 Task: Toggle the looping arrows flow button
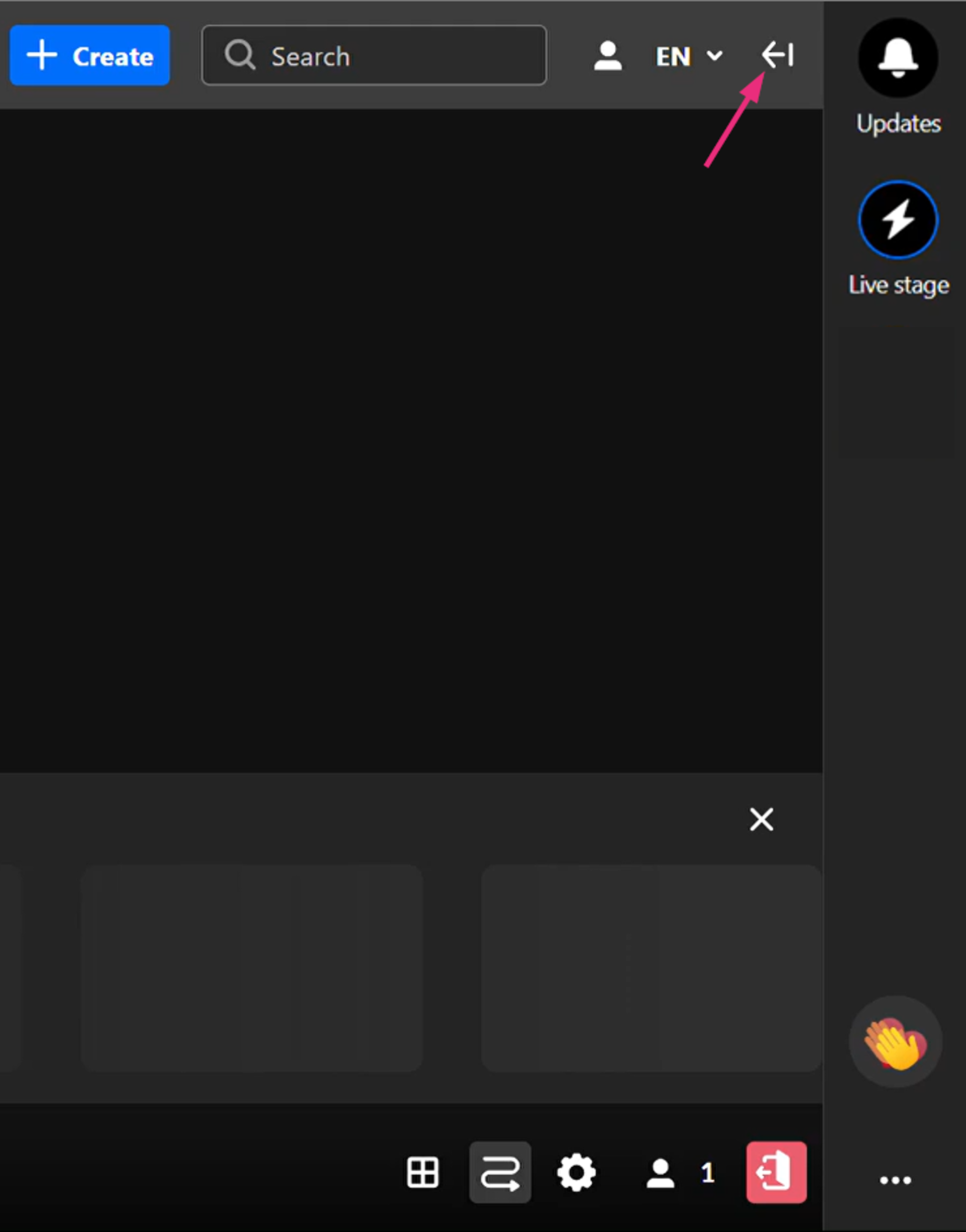tap(500, 1173)
